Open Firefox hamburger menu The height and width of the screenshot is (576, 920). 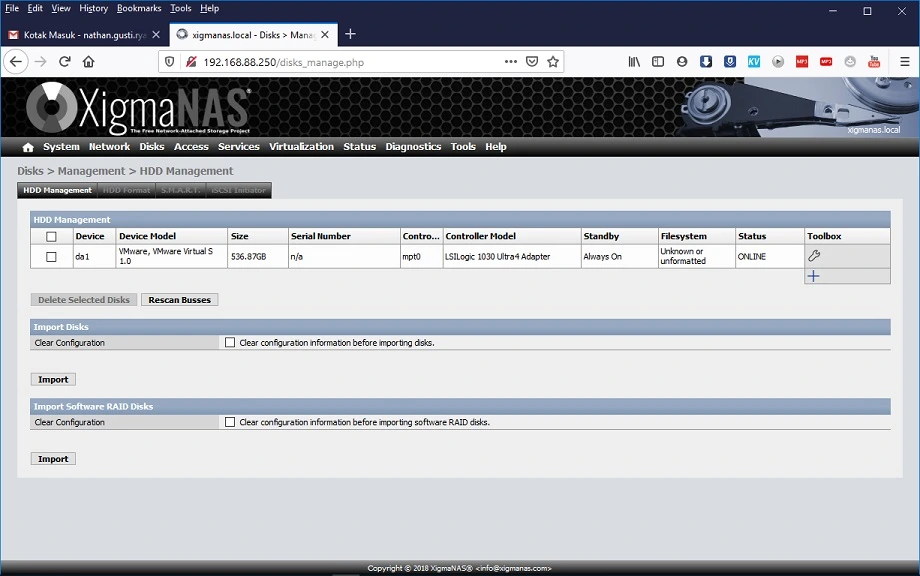[904, 62]
